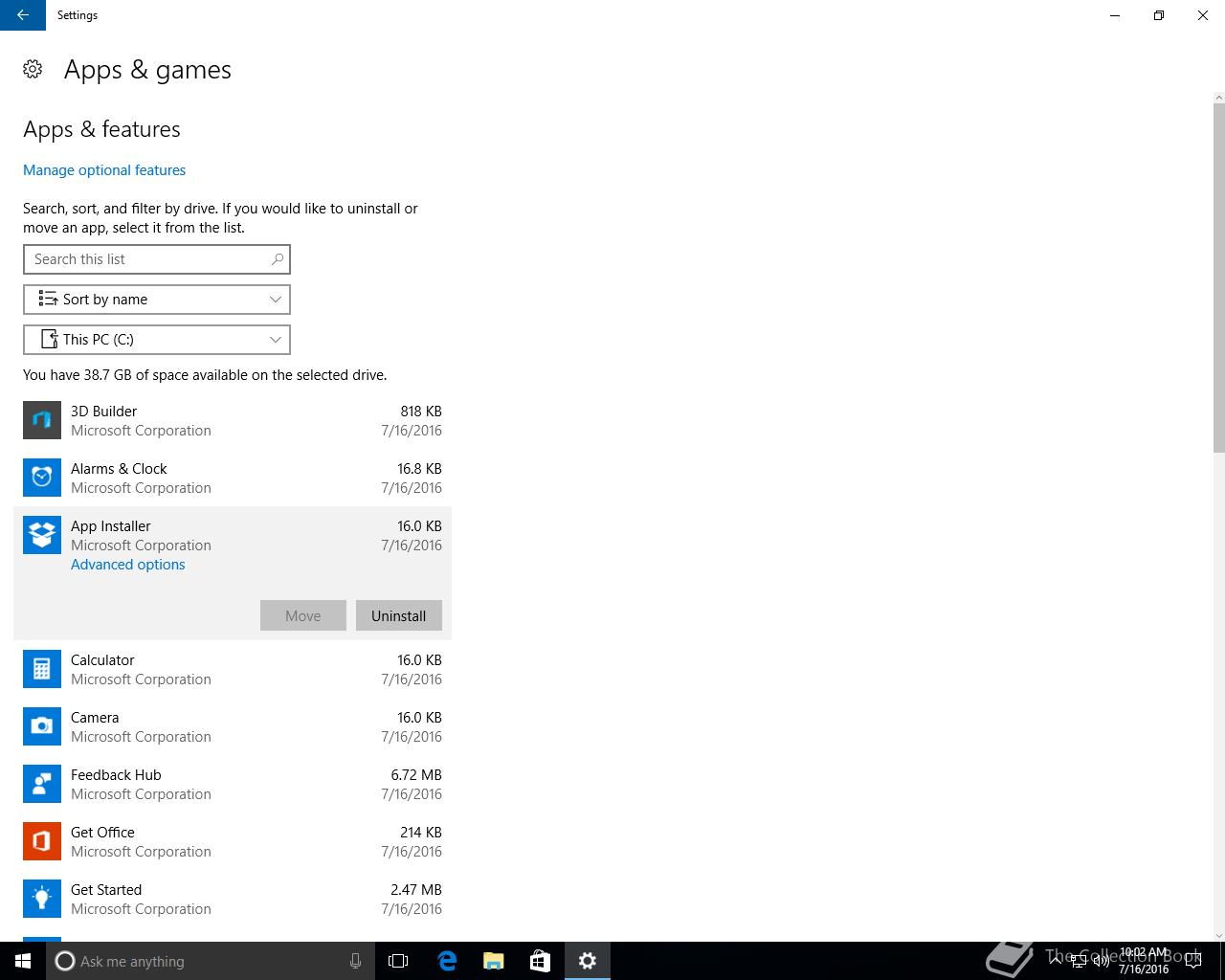Click the 214 KB size value
The height and width of the screenshot is (980, 1225).
point(421,833)
